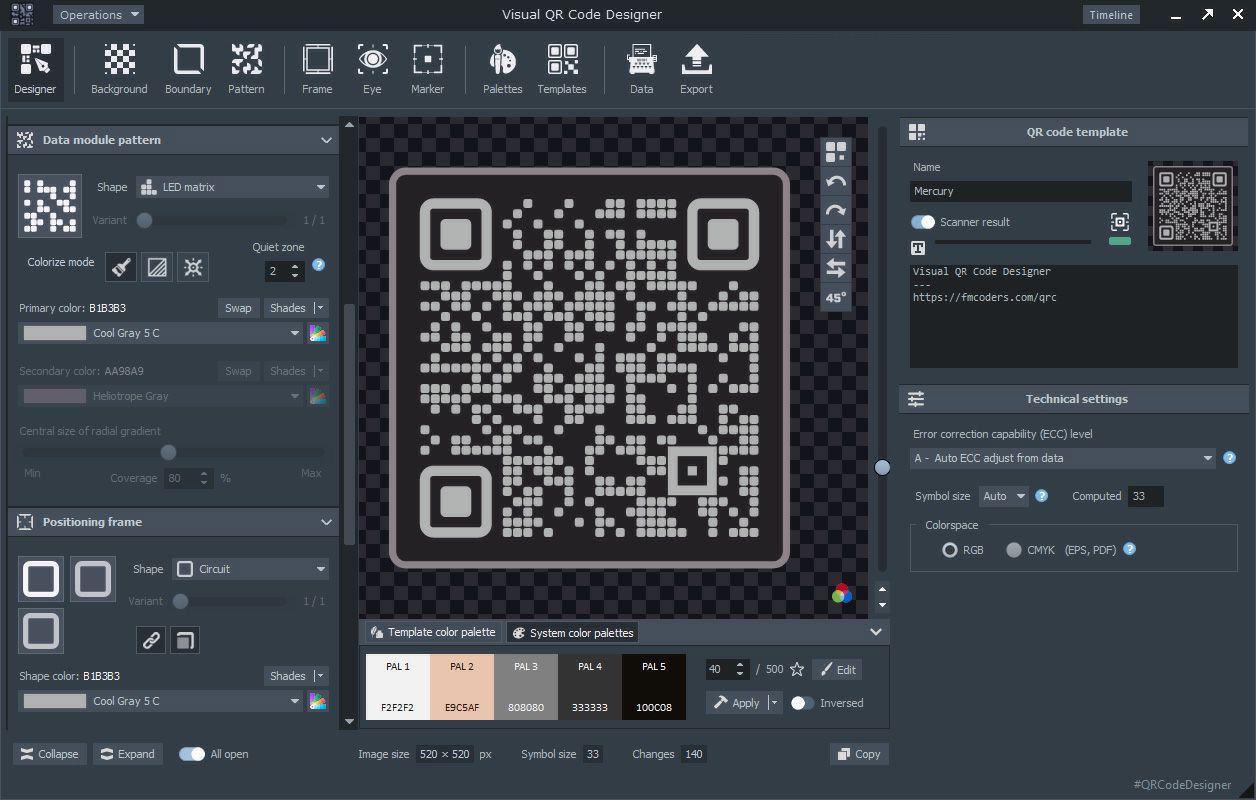The width and height of the screenshot is (1256, 800).
Task: Open the Pattern tool
Action: point(246,70)
